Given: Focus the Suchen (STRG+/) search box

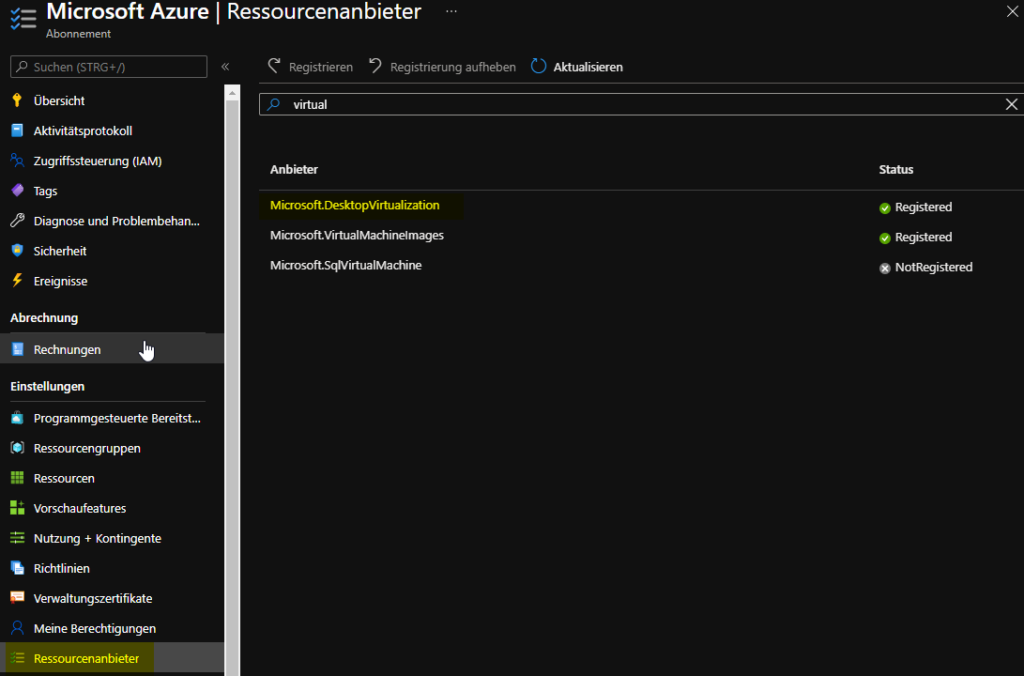Looking at the screenshot, I should [x=108, y=67].
